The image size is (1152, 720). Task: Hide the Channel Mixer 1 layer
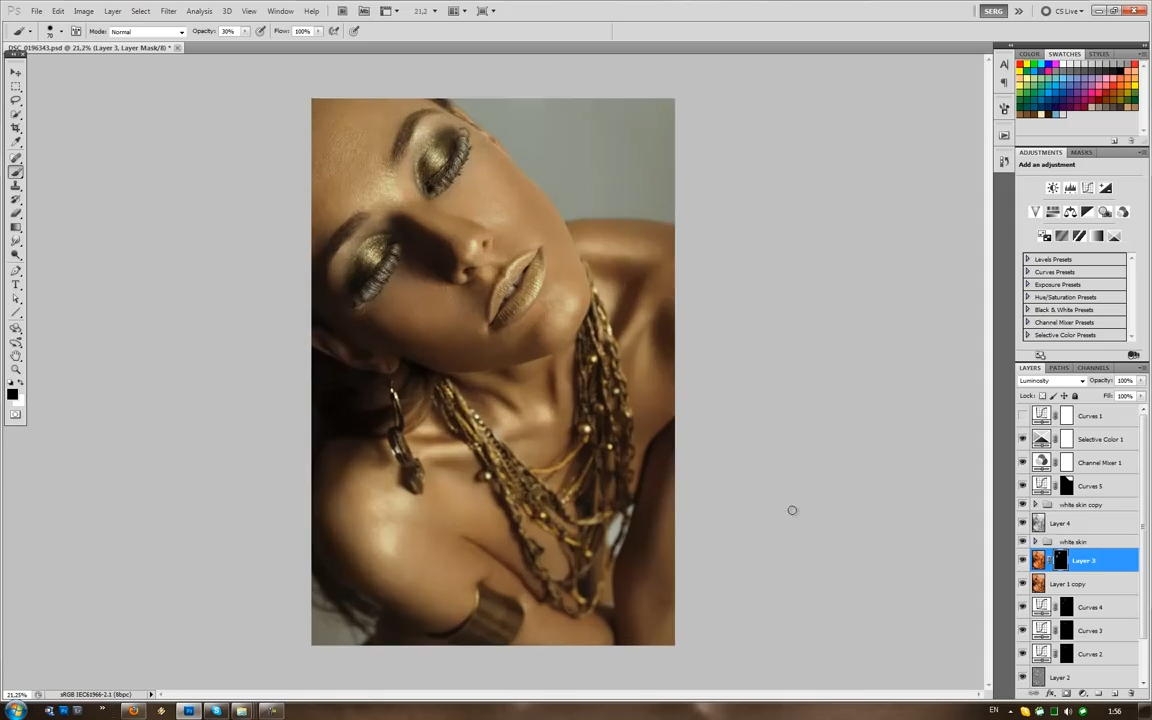pos(1023,463)
